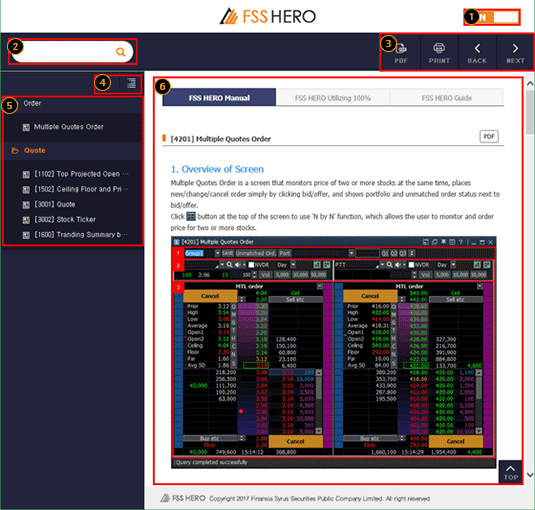Open the Day dropdown in the left pane
Screen dimensions: 535x510
click(293, 265)
